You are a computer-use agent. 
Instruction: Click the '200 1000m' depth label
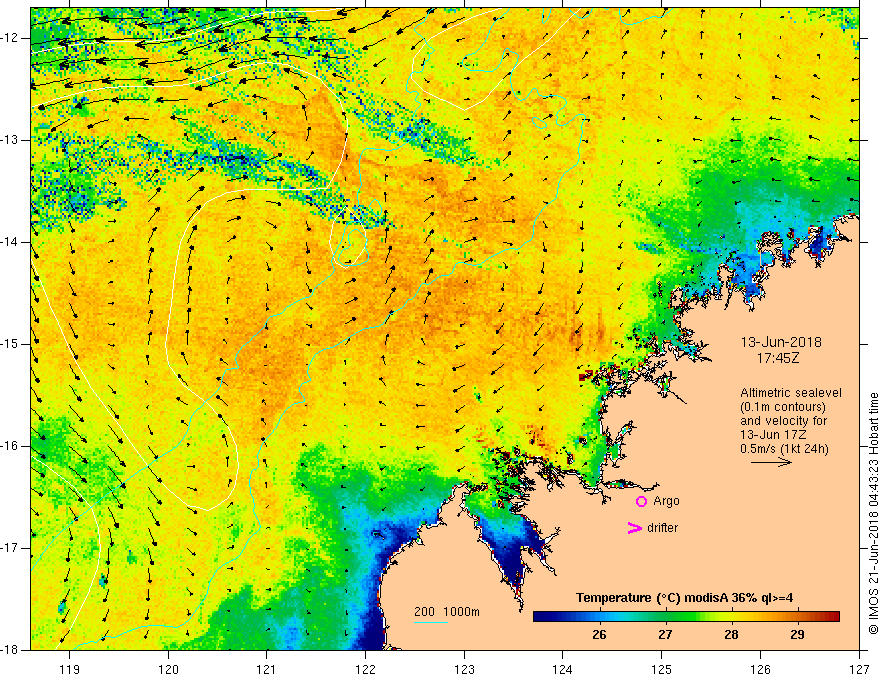[447, 612]
